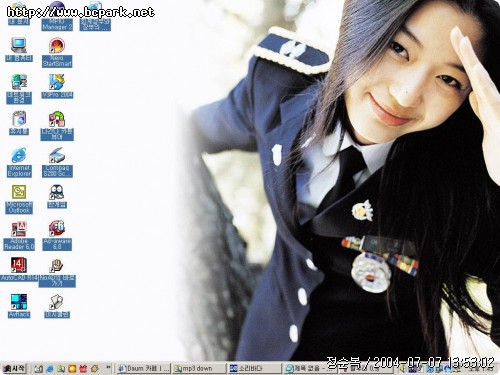Launch Internet Explorer from the desktop
500x375 pixels.
(19, 162)
